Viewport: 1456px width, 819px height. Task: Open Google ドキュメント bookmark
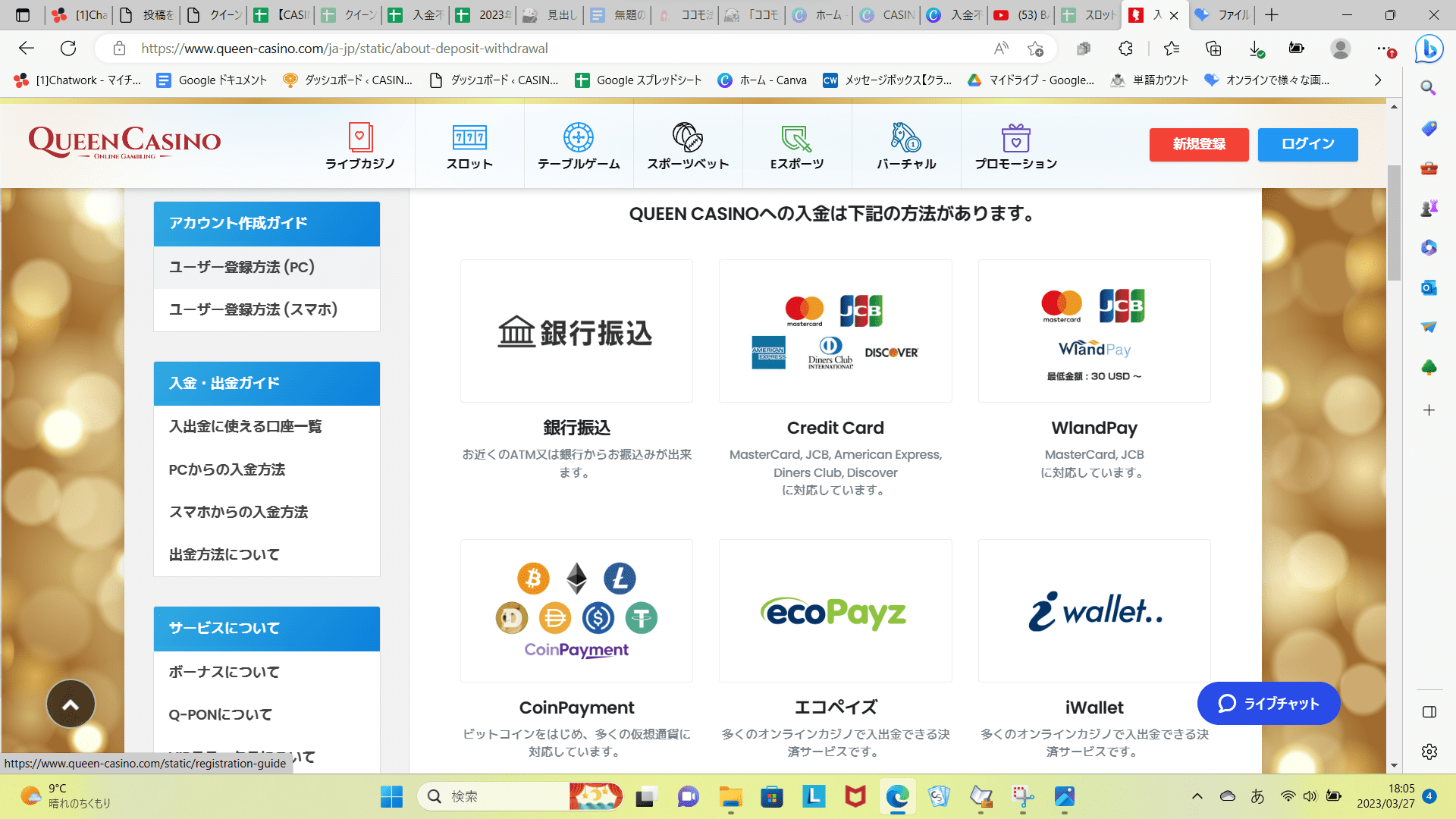pos(212,80)
